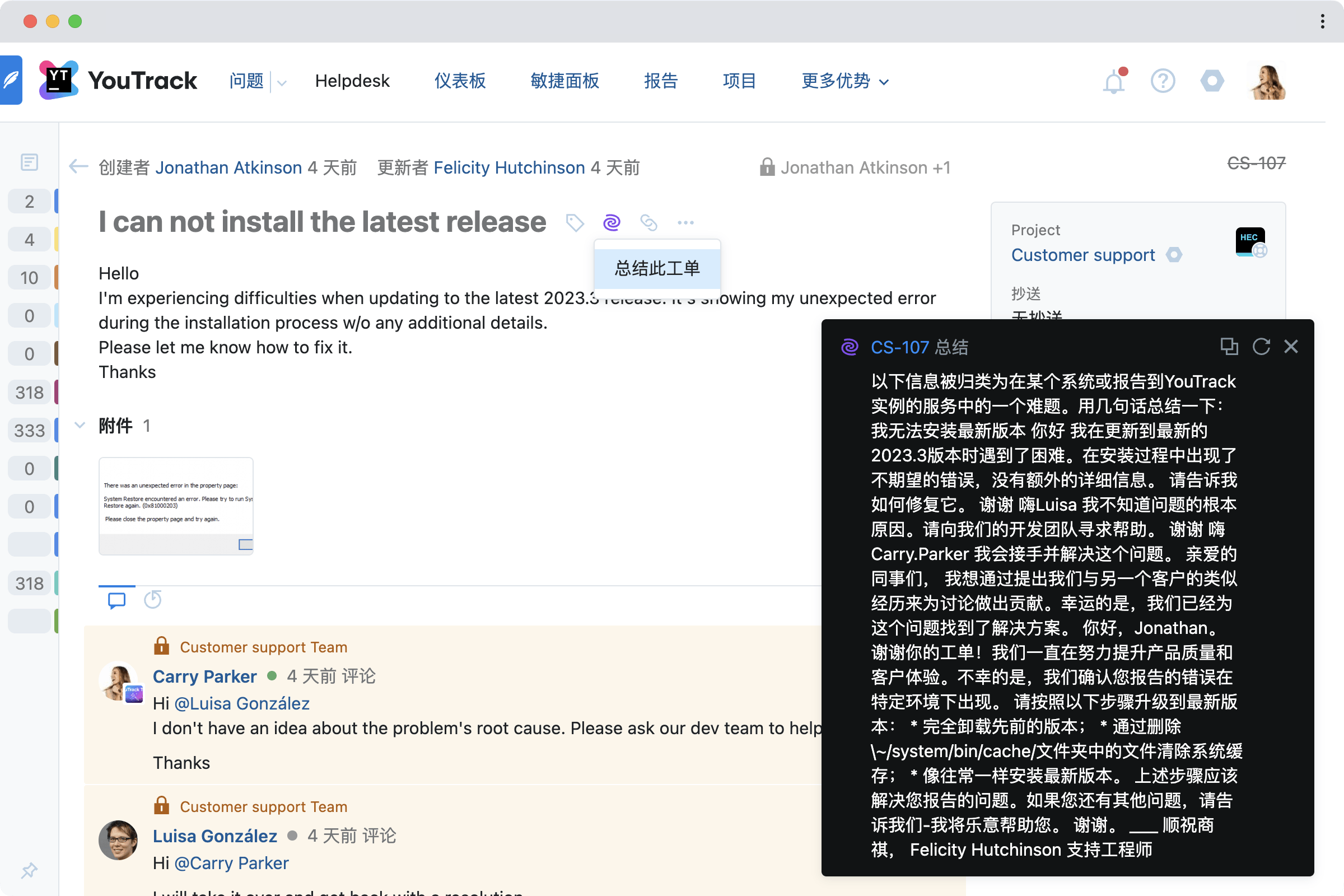Add tags using the tag icon next to title
1344x896 pixels.
pyautogui.click(x=575, y=222)
